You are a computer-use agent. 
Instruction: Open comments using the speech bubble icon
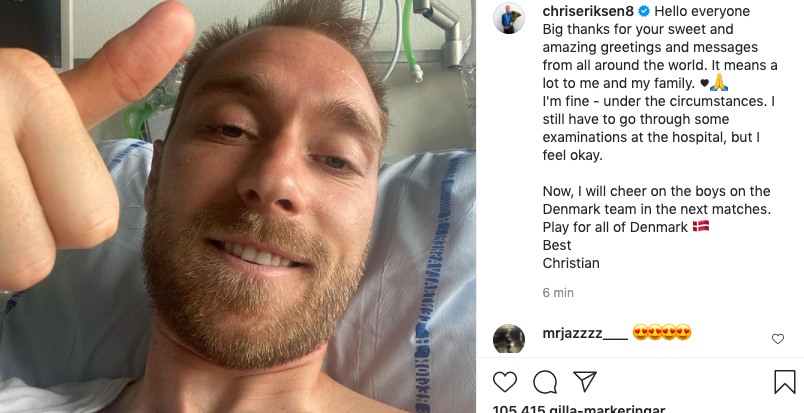[x=545, y=382]
